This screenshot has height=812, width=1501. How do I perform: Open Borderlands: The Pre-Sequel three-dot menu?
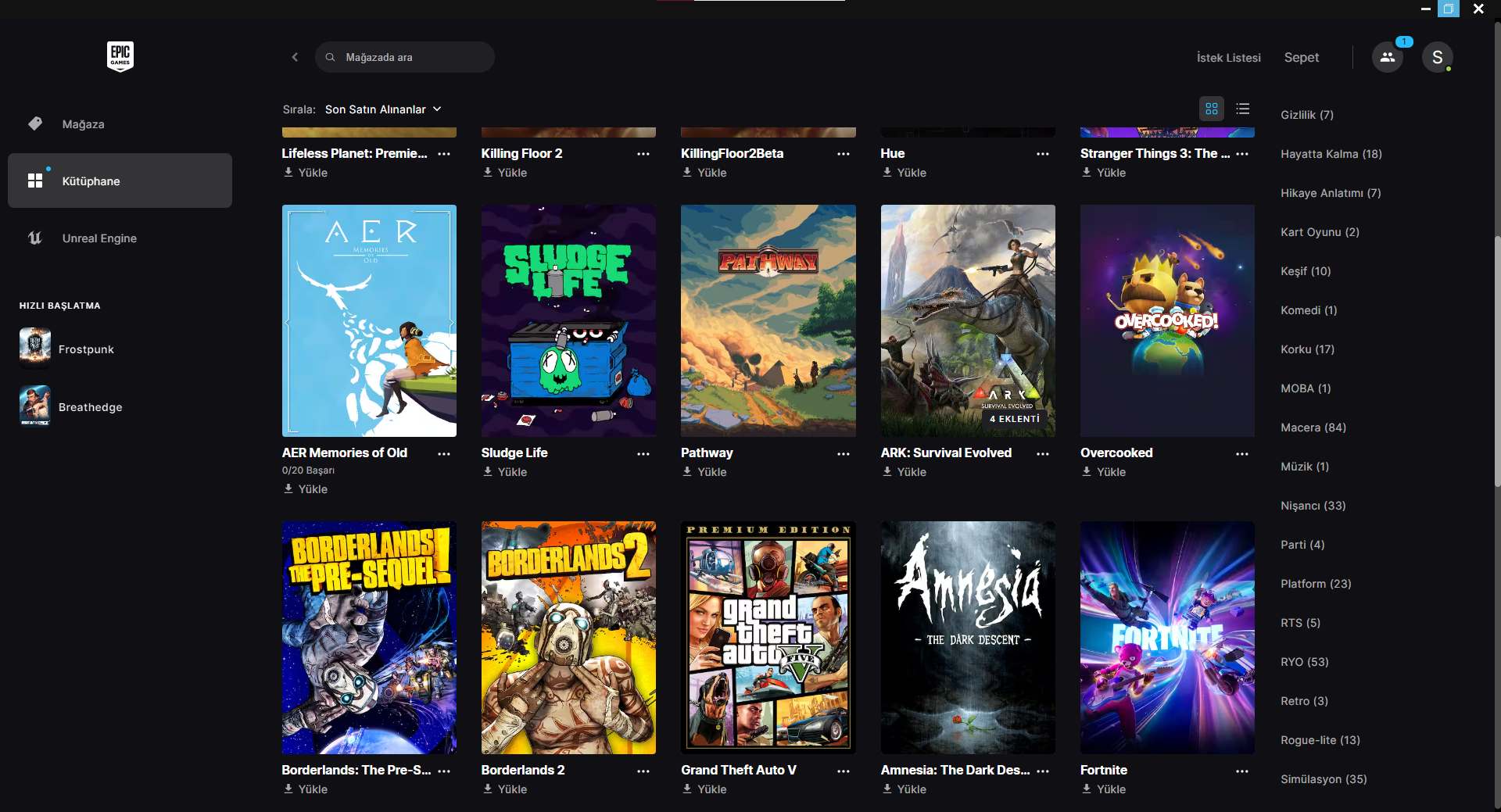[x=444, y=771]
